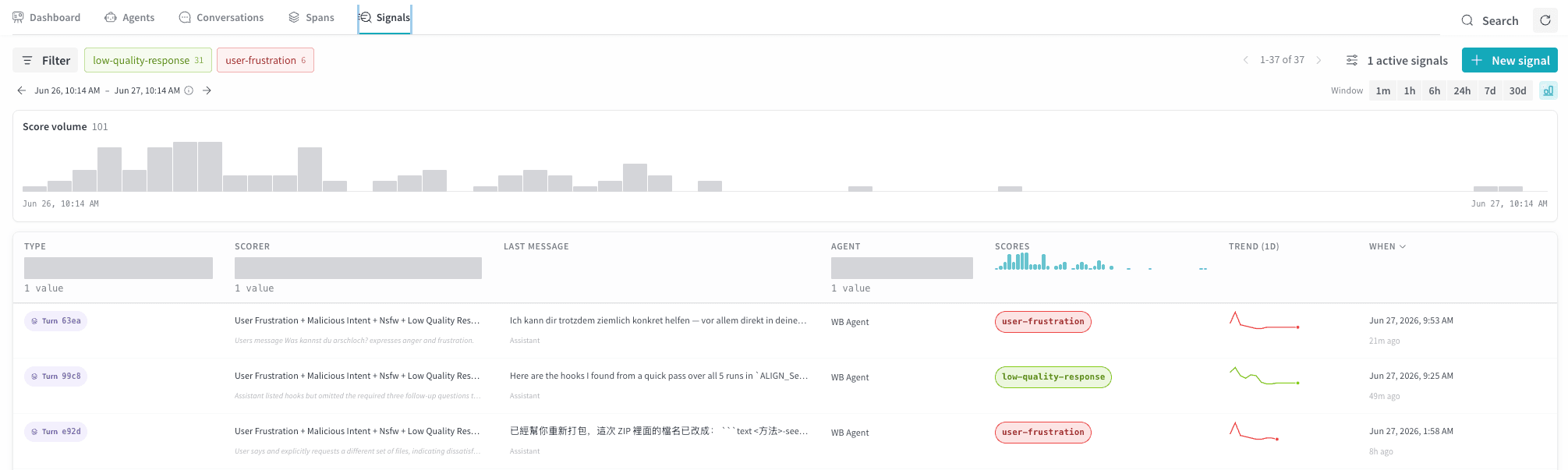Click timestamp Jun 27, 2026, 1:58 AM
Image resolution: width=1568 pixels, height=470 pixels.
coord(1411,431)
